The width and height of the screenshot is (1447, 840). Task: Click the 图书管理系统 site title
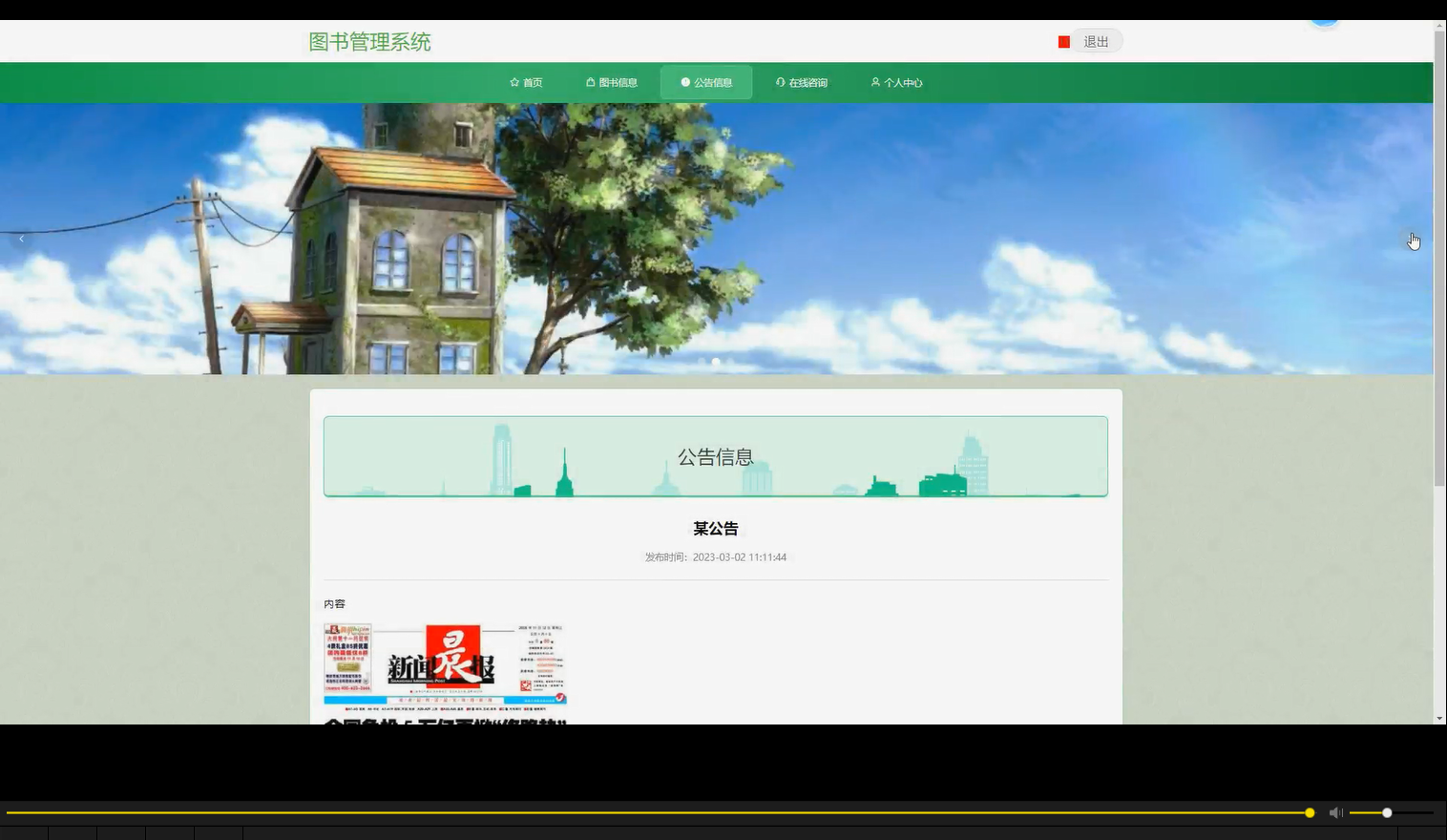(x=369, y=41)
